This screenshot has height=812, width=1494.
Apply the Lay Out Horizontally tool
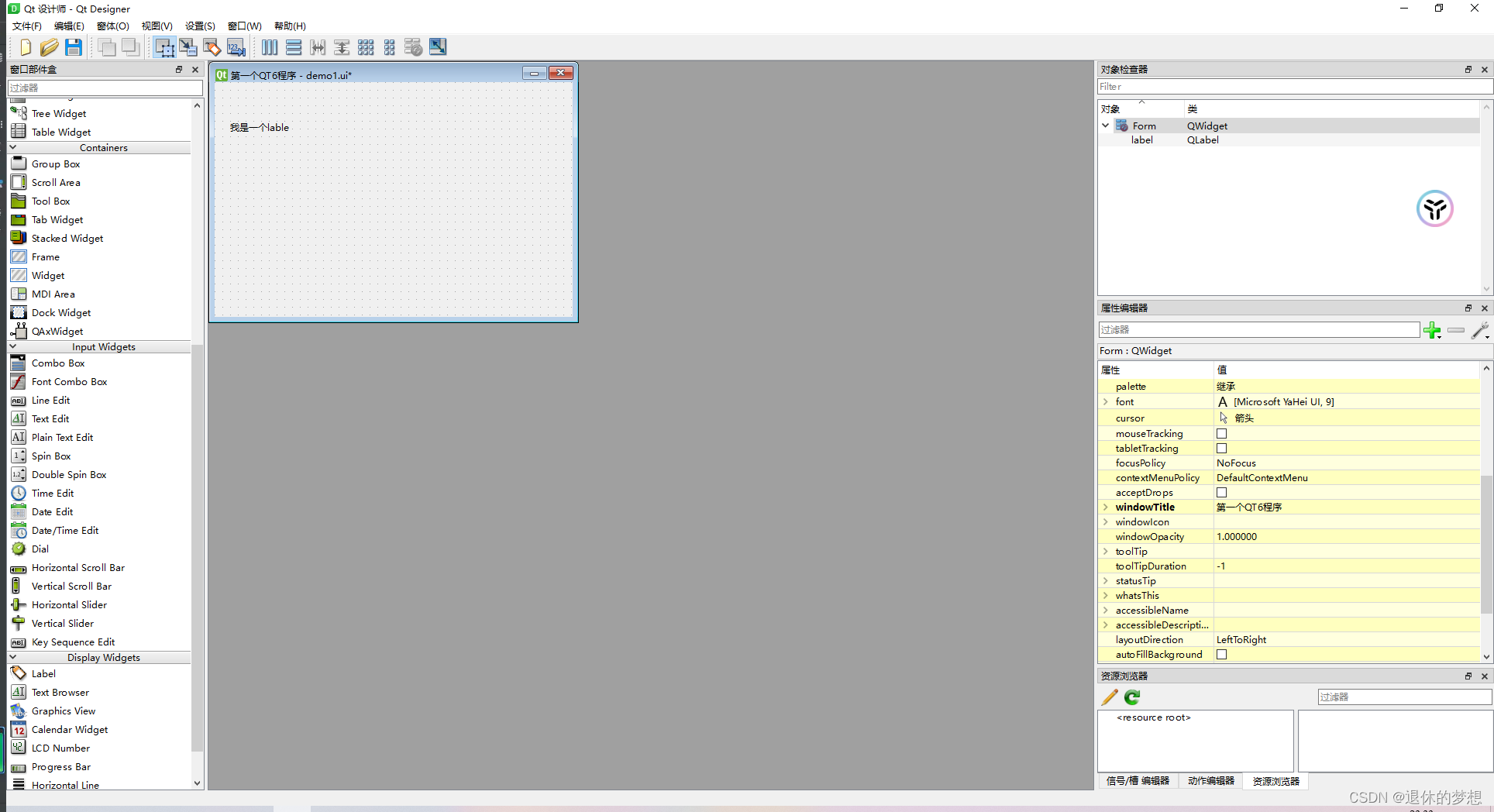pos(269,46)
